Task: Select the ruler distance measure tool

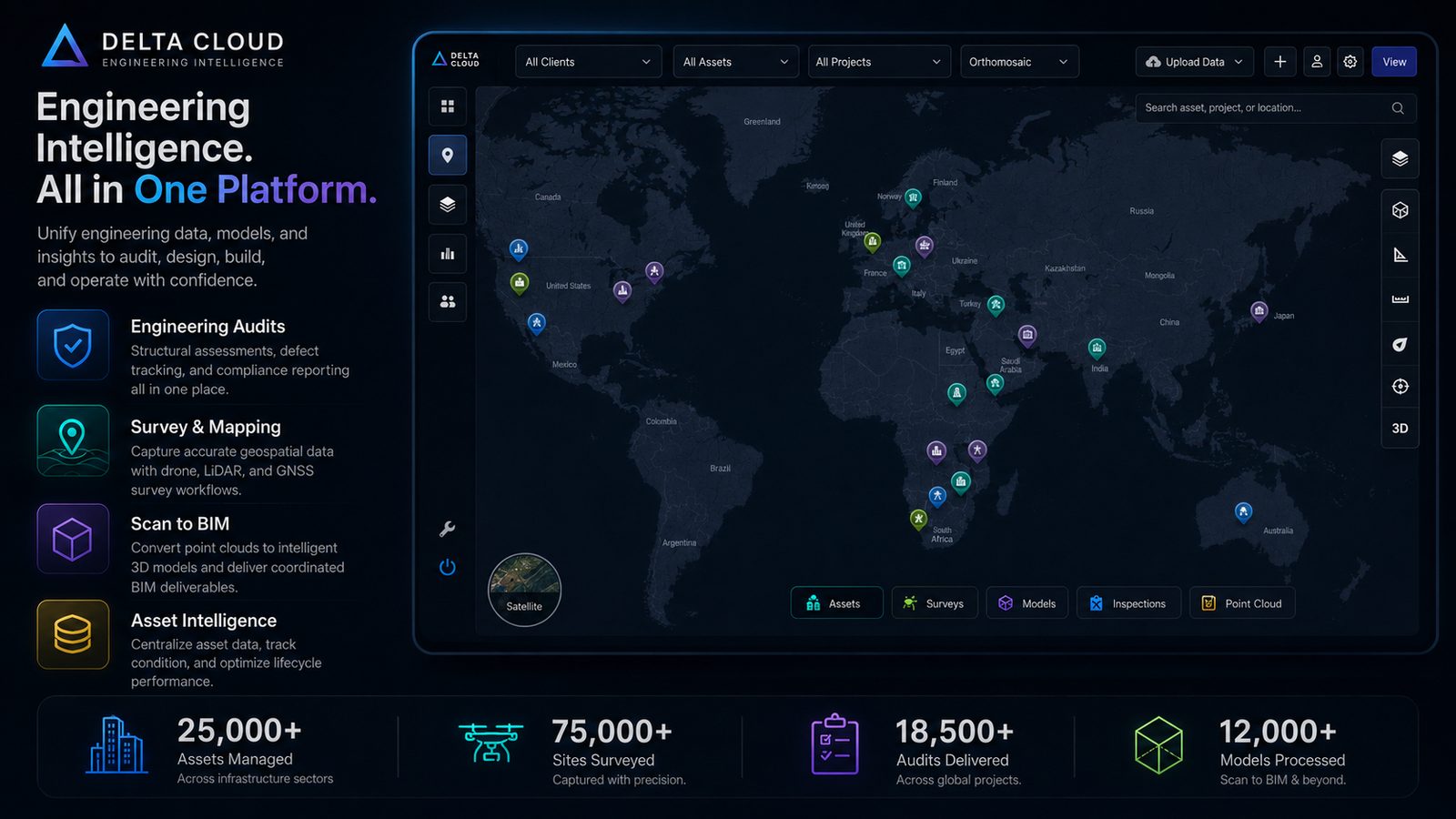Action: (x=1400, y=298)
